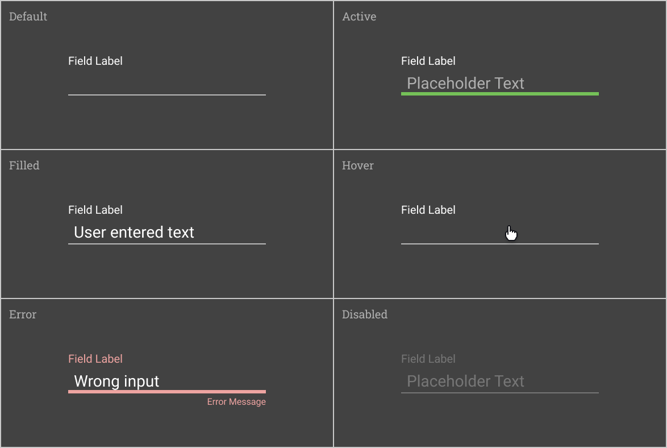The height and width of the screenshot is (448, 667).
Task: Click the Field Label in Active panel
Action: point(428,61)
